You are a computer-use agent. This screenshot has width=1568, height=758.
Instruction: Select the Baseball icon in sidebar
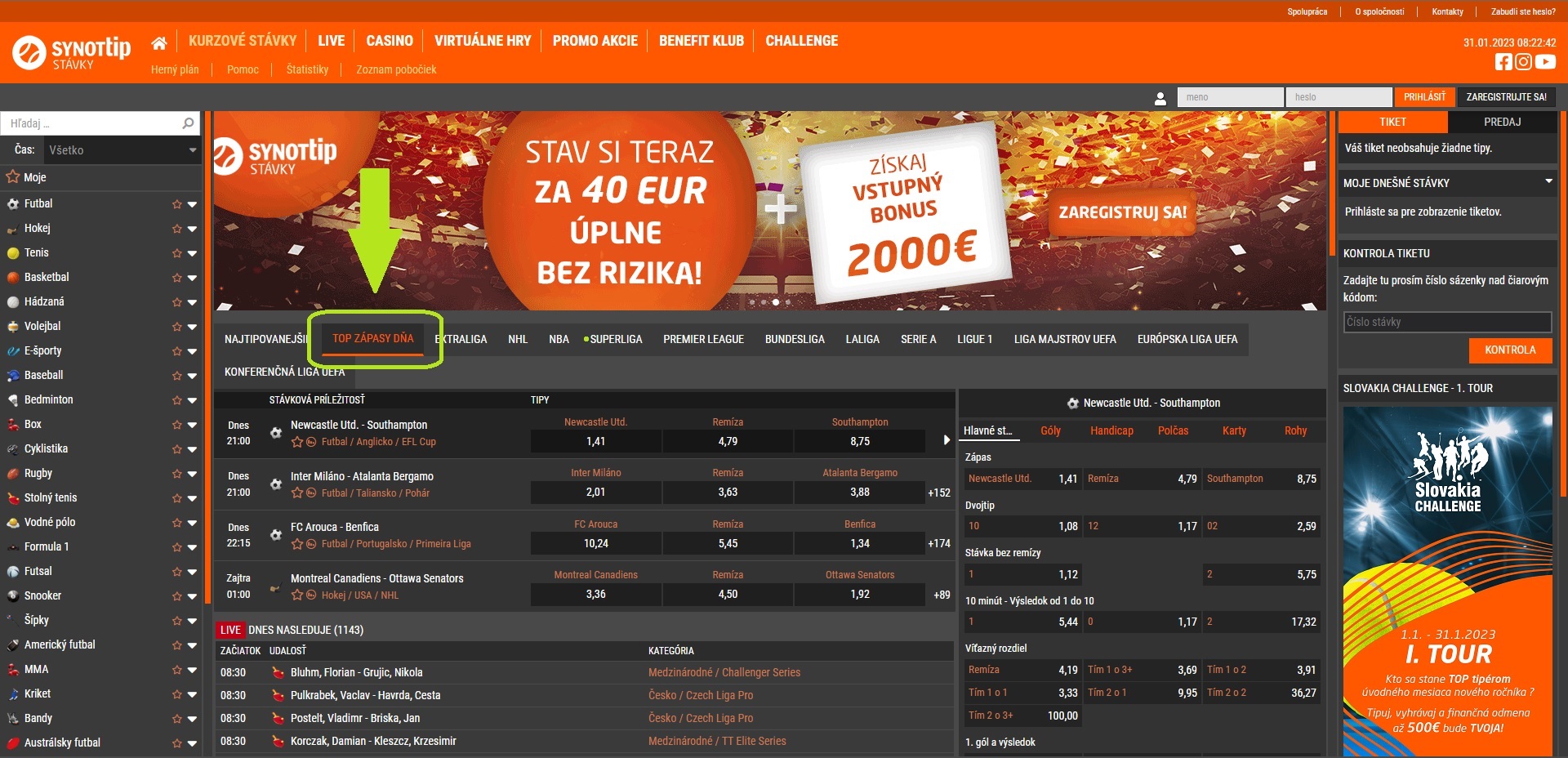point(13,376)
